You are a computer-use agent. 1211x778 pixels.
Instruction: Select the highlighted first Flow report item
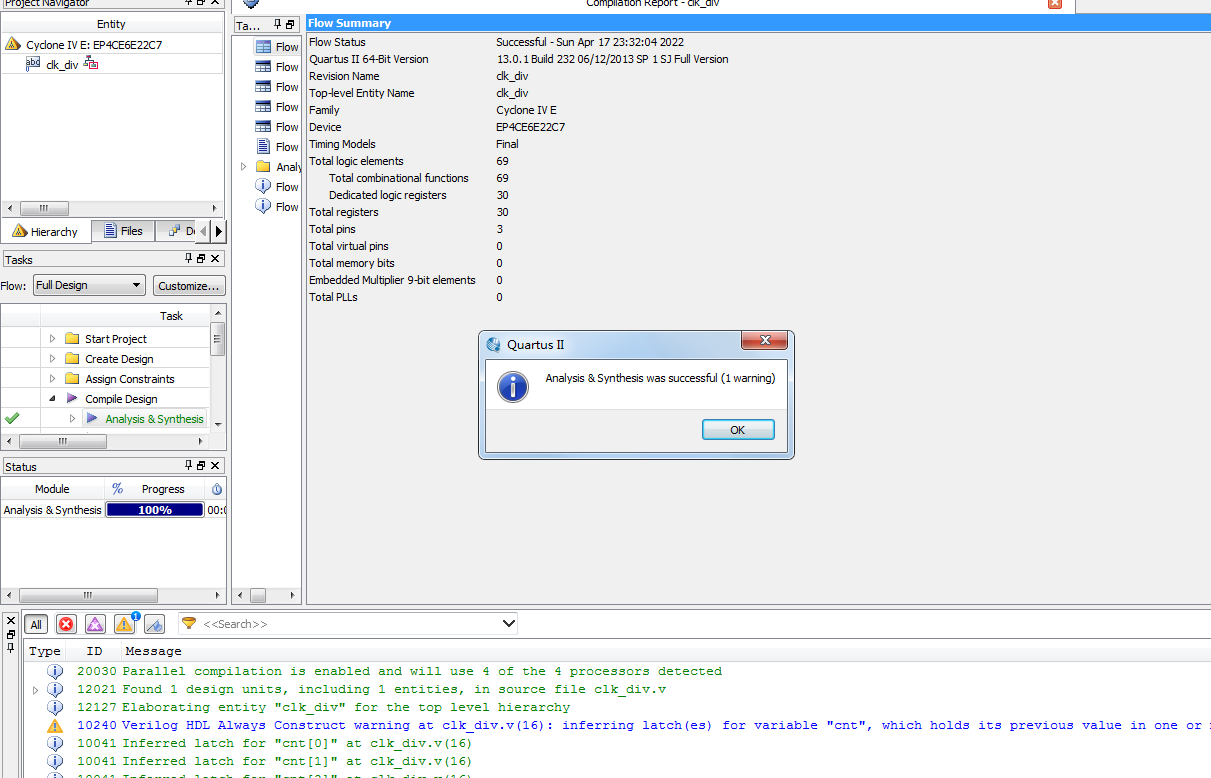(277, 47)
